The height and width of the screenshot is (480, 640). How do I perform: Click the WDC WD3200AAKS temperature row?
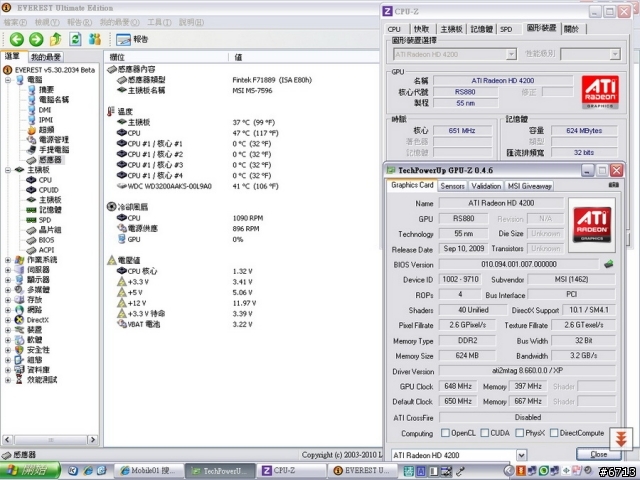pyautogui.click(x=198, y=186)
